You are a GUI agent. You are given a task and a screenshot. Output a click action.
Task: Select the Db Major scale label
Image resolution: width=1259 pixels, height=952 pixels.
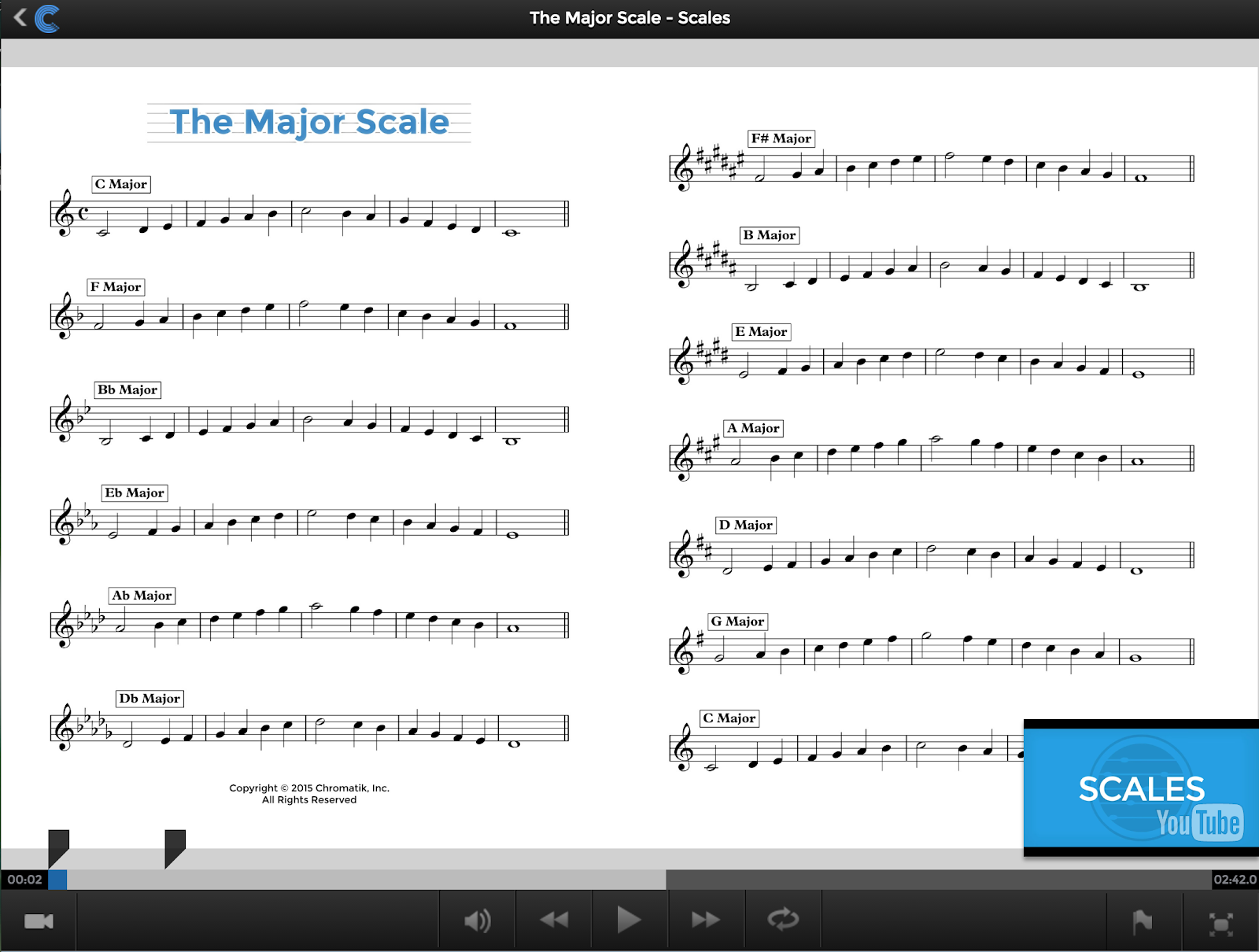[150, 699]
